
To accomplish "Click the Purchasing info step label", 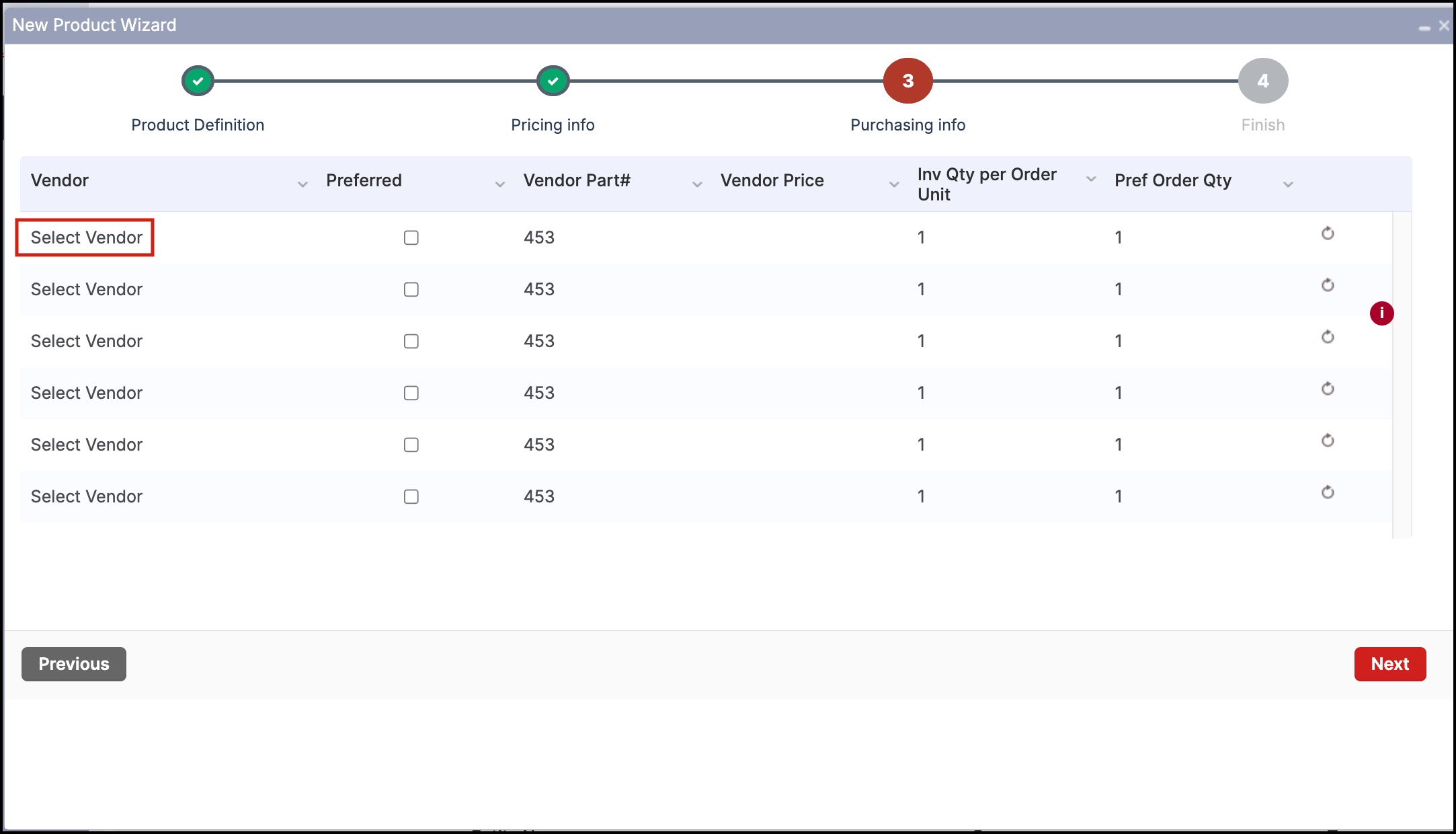I will (907, 125).
